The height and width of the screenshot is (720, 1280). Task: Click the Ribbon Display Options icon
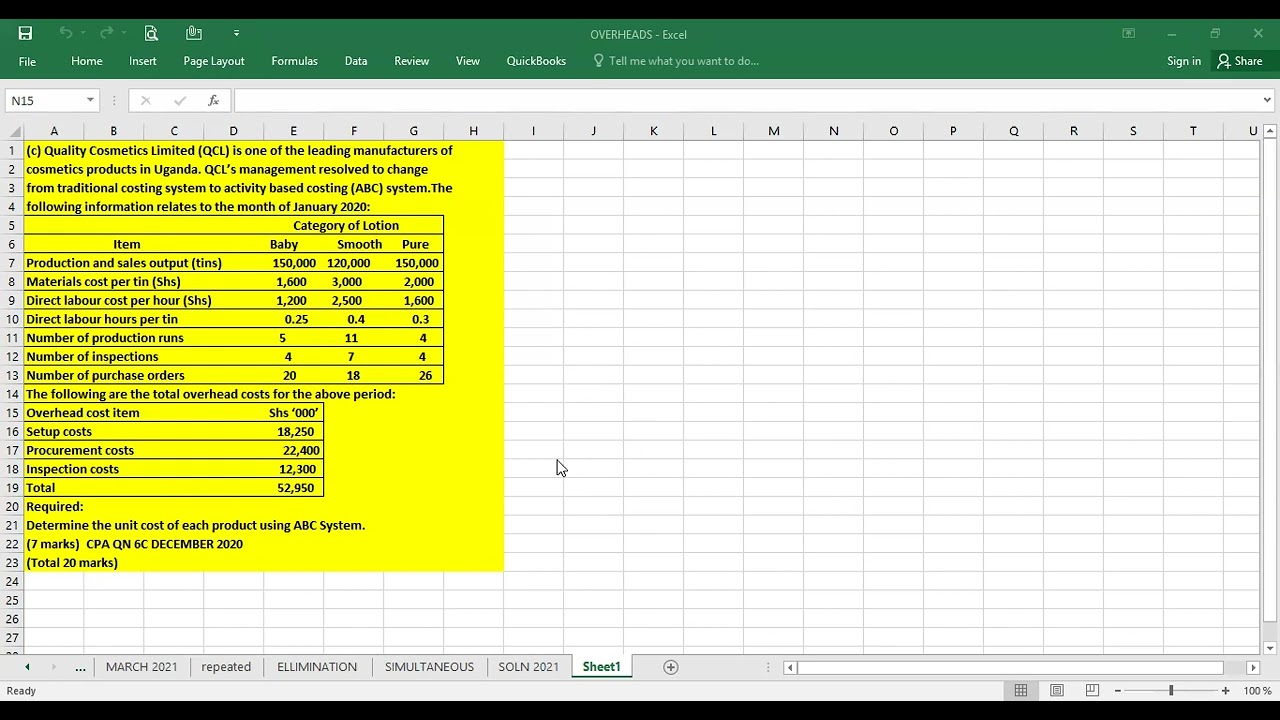click(x=1128, y=33)
